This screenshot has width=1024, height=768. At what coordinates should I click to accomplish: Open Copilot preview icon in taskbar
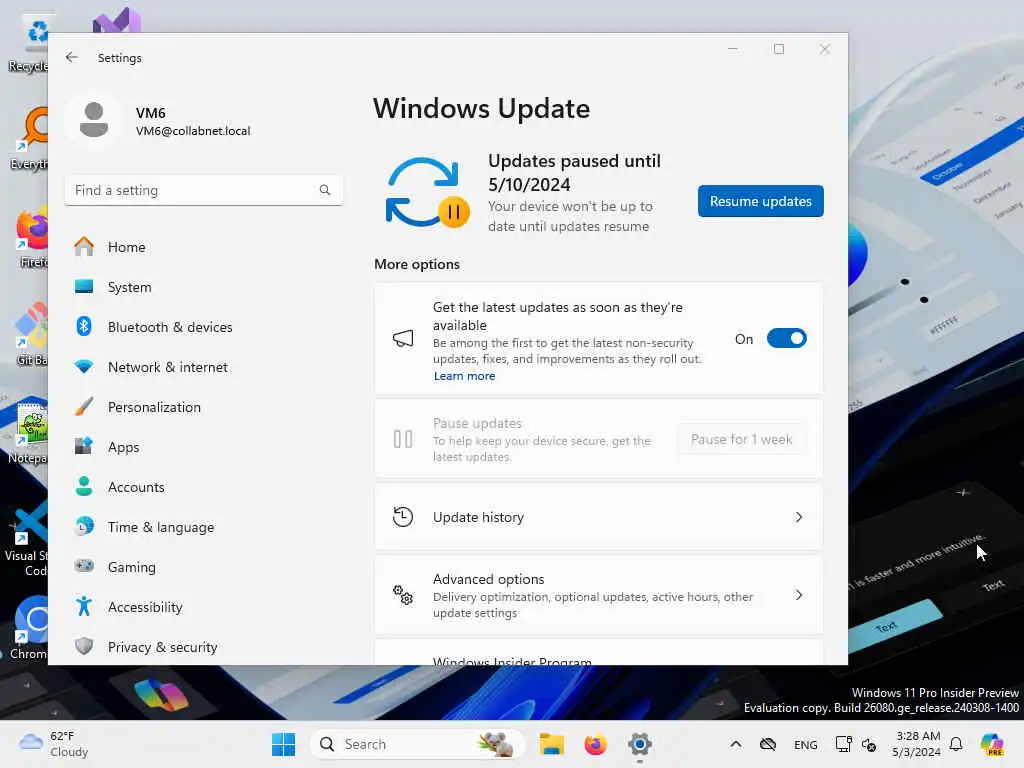[x=992, y=744]
